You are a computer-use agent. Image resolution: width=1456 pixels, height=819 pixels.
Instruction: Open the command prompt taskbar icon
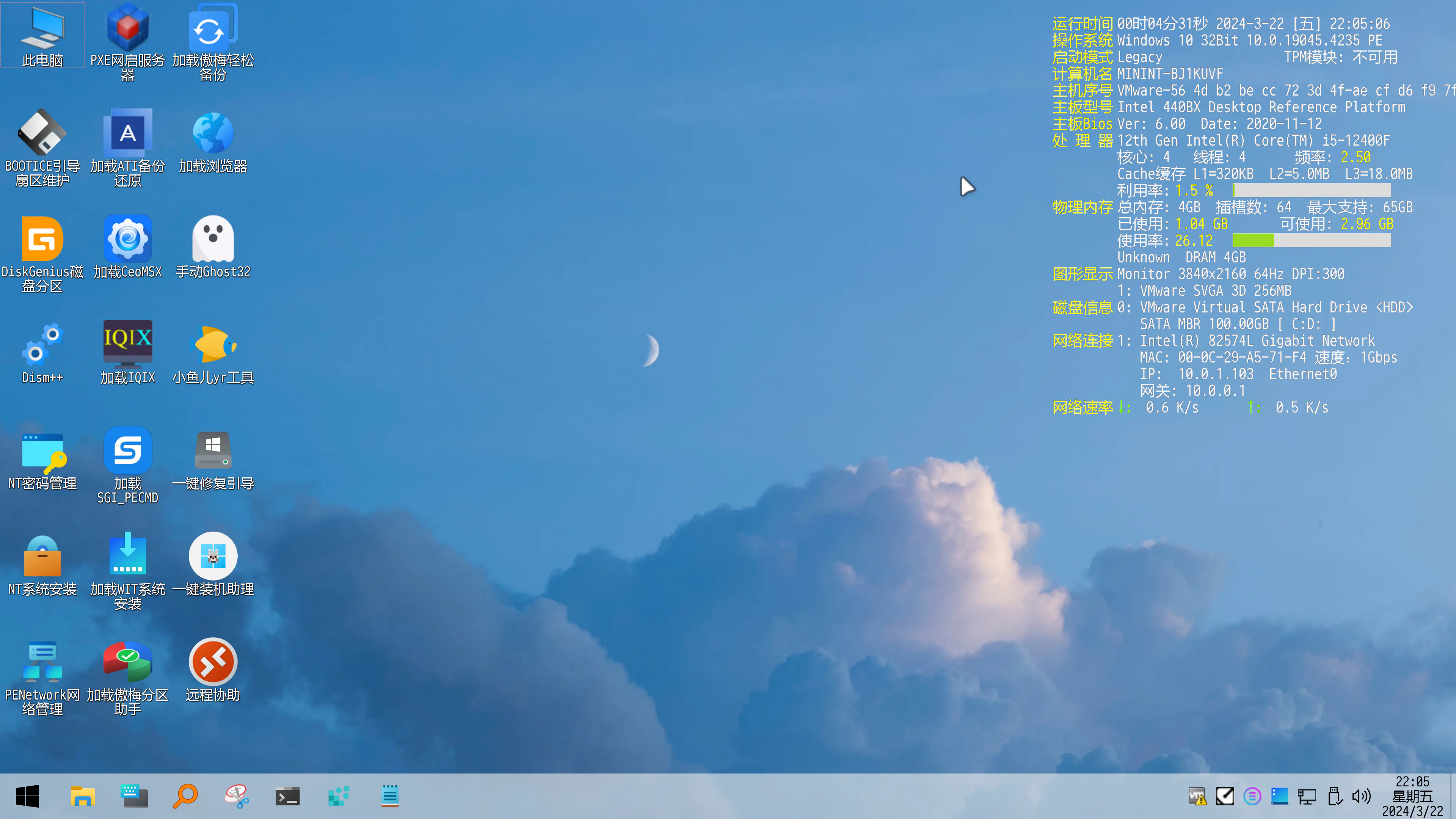287,796
